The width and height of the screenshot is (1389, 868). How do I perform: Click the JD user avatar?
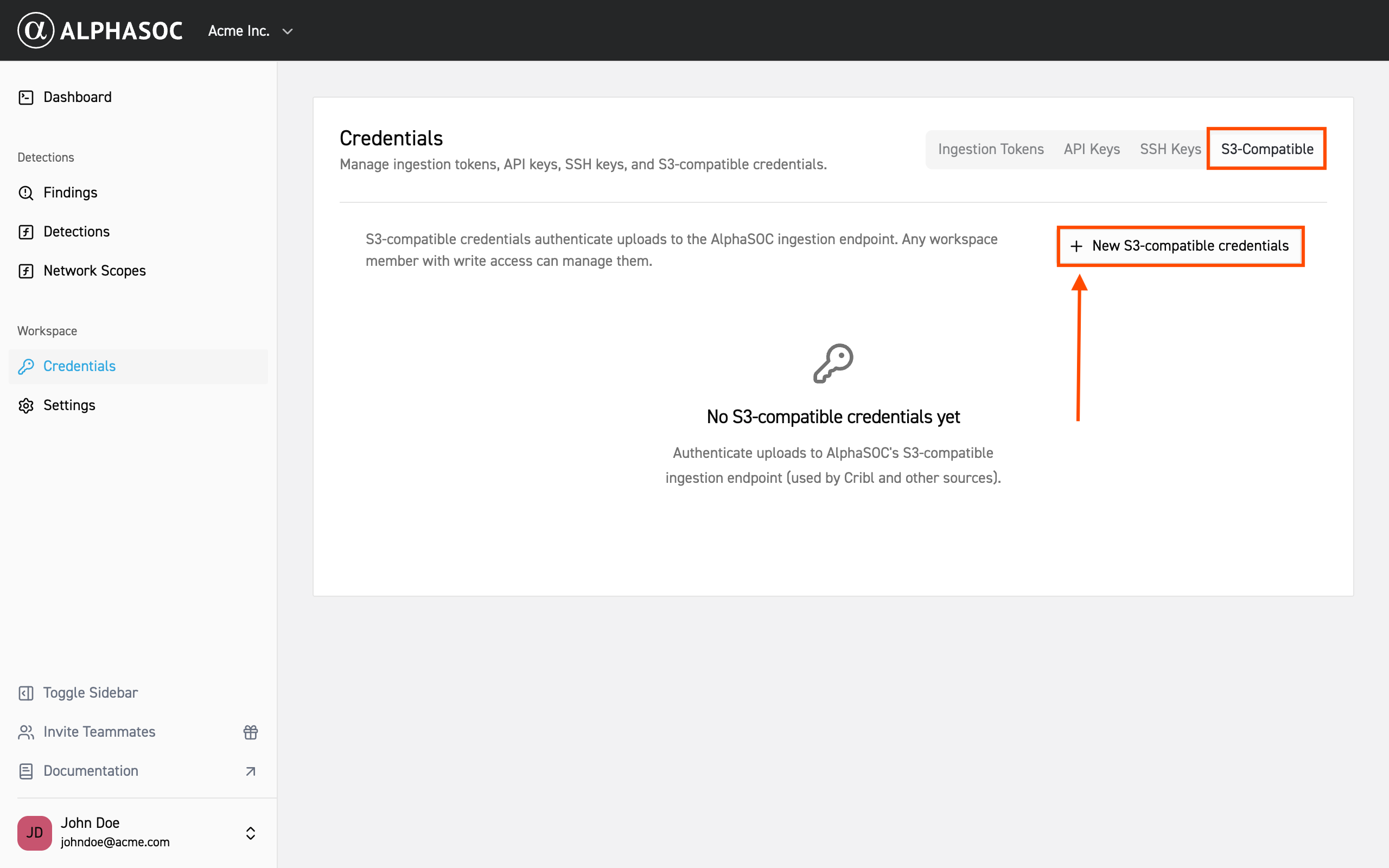tap(34, 833)
